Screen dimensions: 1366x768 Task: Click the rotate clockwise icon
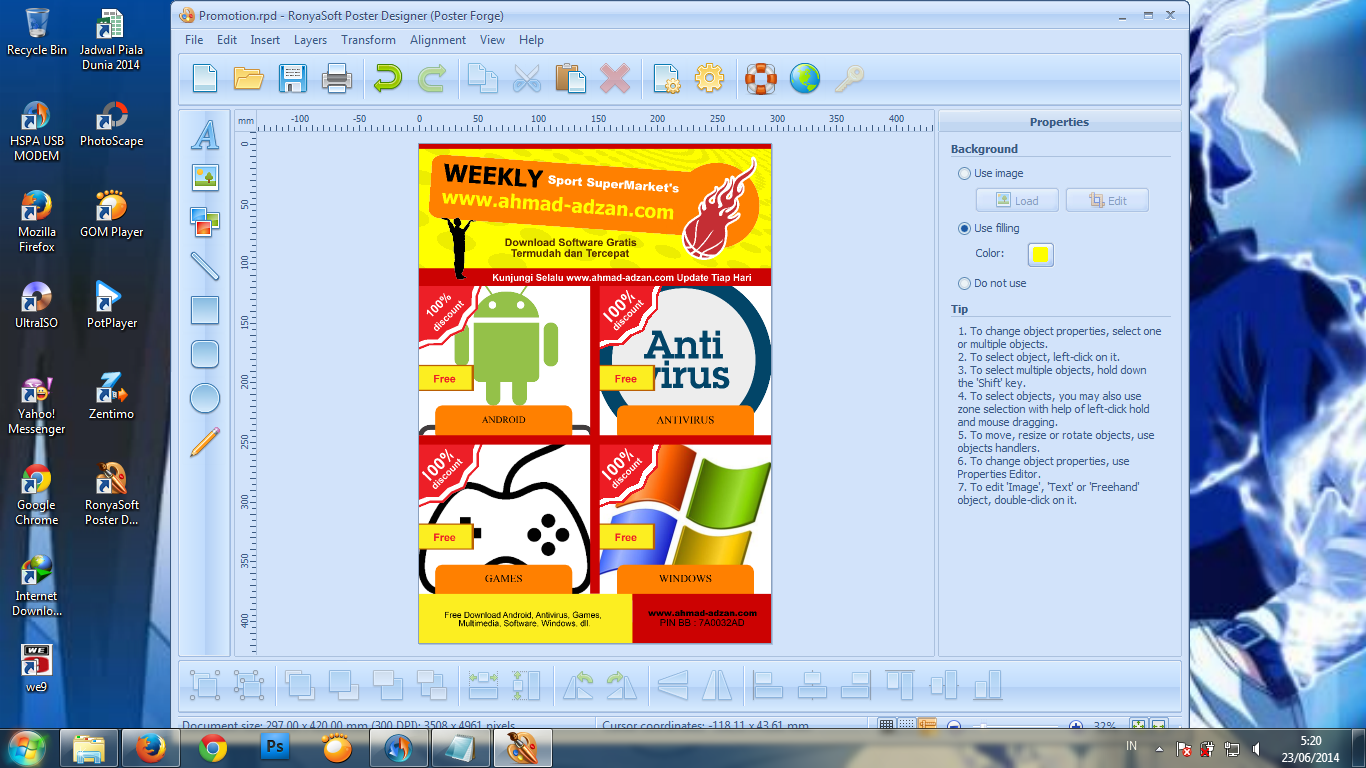click(x=622, y=685)
